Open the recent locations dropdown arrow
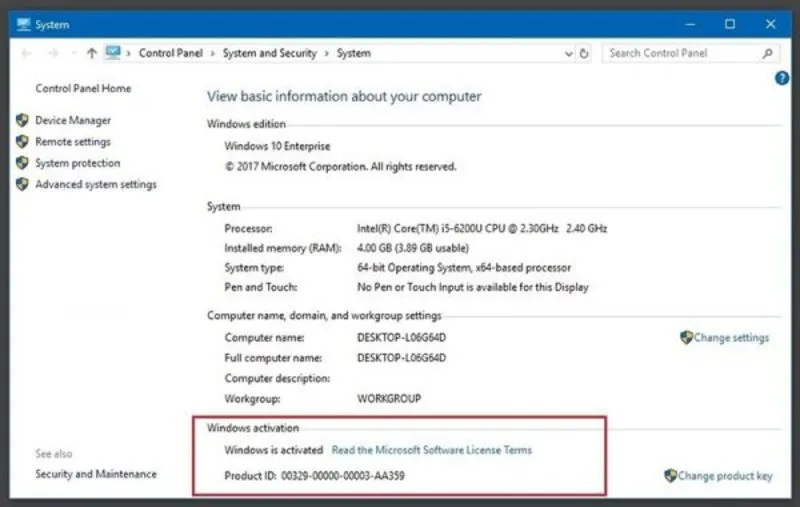800x507 pixels. click(73, 53)
